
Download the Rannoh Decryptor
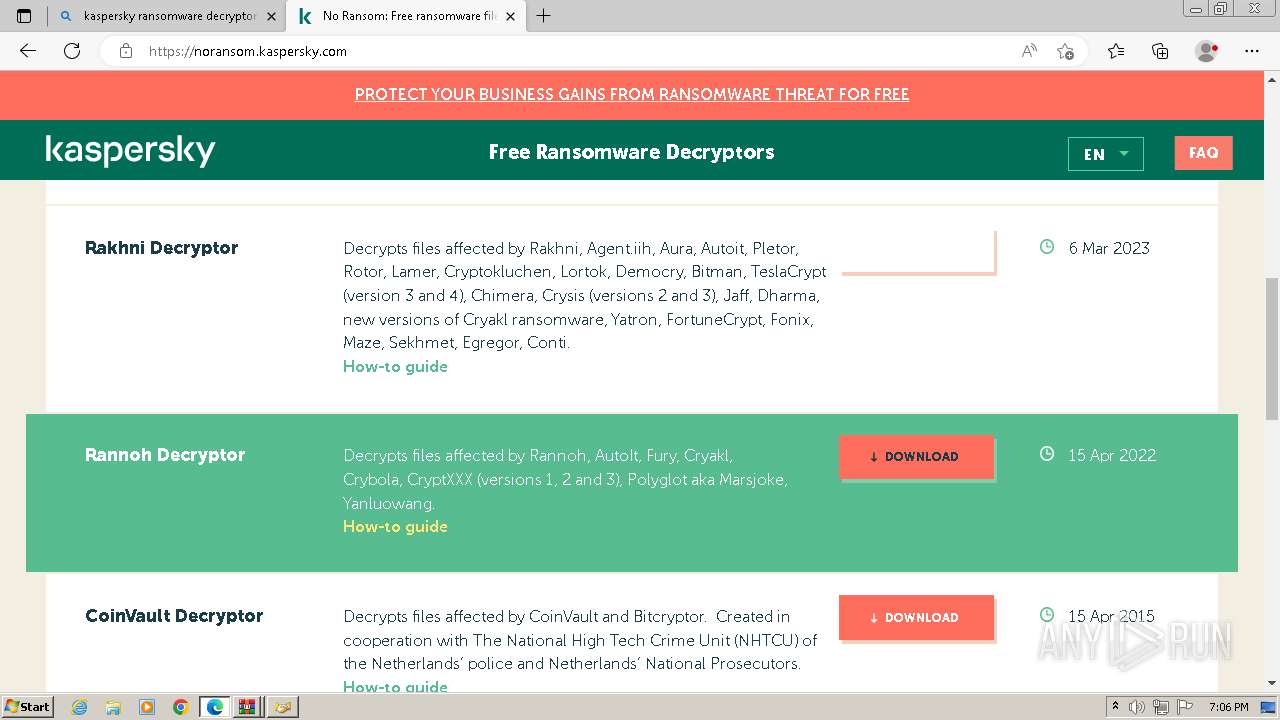coord(916,457)
